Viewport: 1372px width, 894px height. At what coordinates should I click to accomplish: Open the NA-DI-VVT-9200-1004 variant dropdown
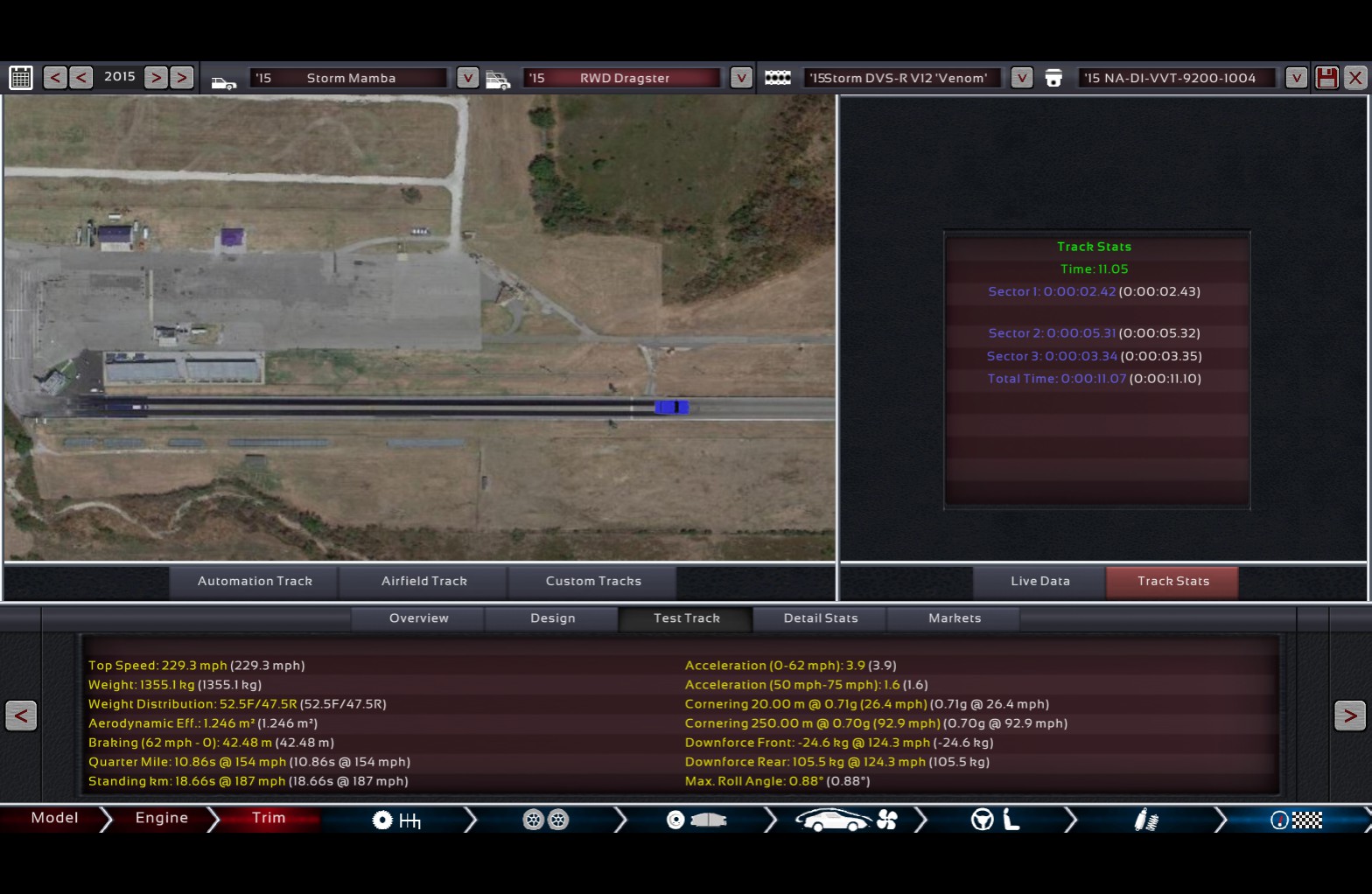1296,78
